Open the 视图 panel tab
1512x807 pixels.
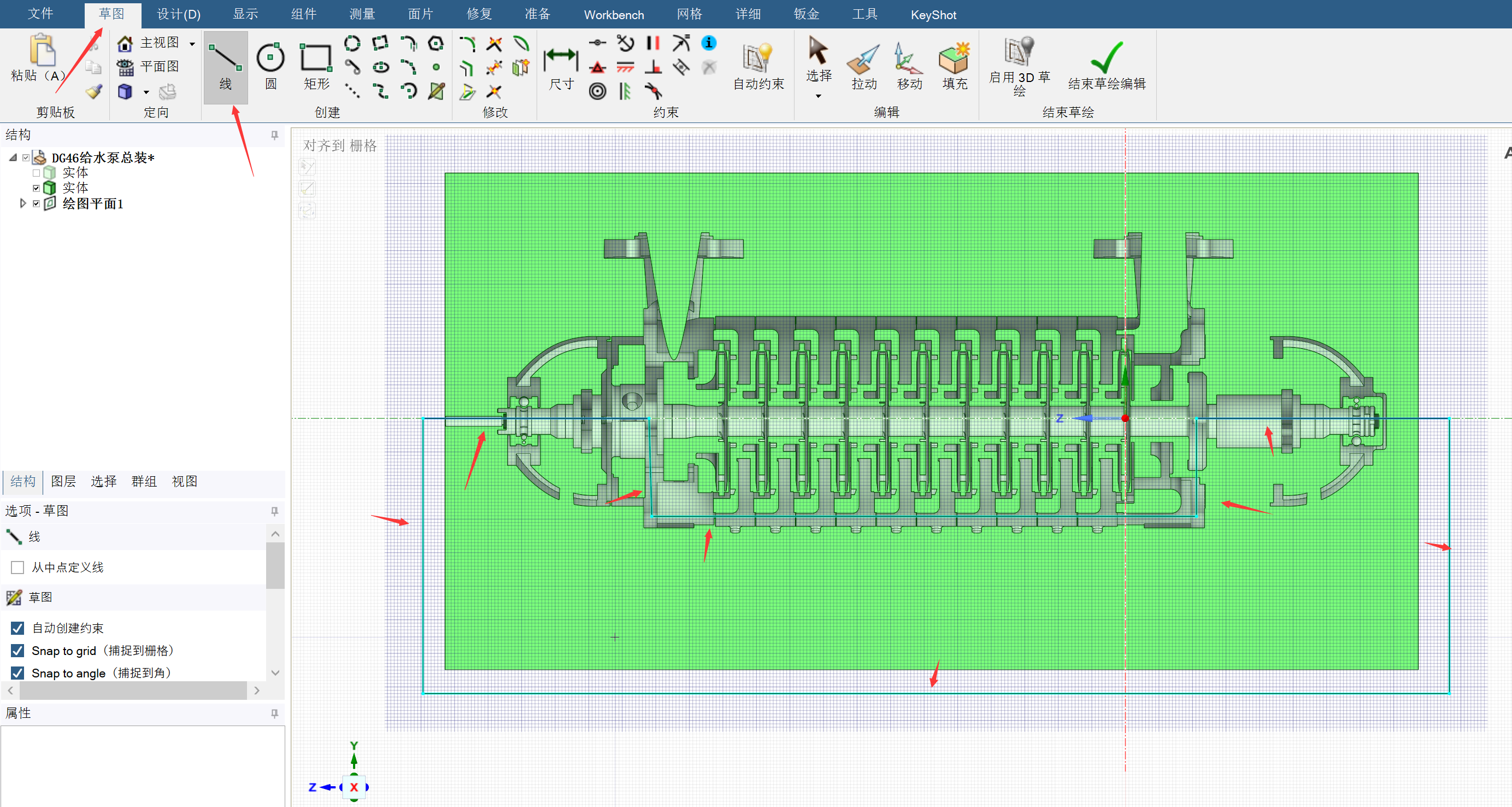pos(184,482)
